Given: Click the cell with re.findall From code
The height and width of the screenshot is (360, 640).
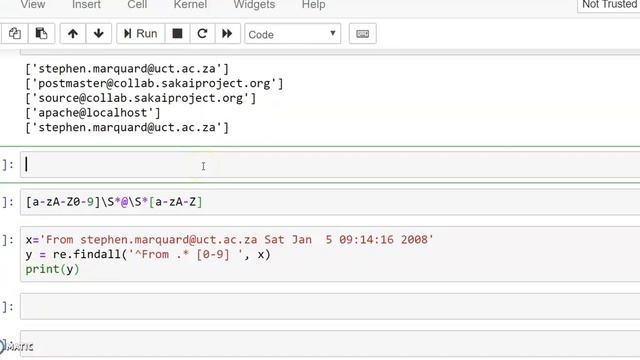Looking at the screenshot, I should point(330,254).
